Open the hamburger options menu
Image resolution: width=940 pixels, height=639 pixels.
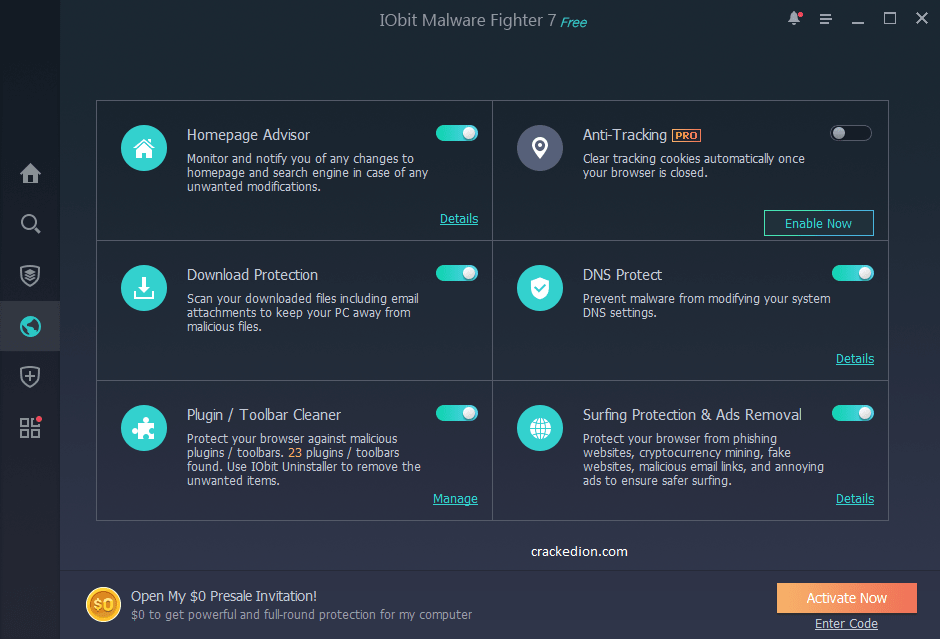click(x=825, y=19)
